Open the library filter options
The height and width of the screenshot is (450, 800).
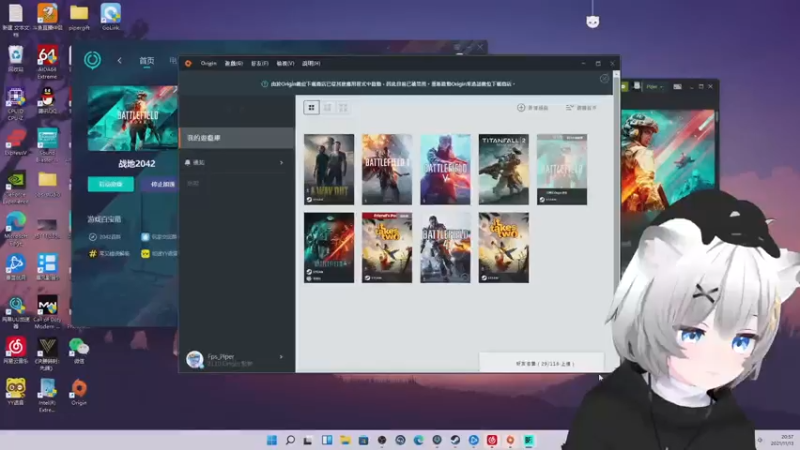581,108
